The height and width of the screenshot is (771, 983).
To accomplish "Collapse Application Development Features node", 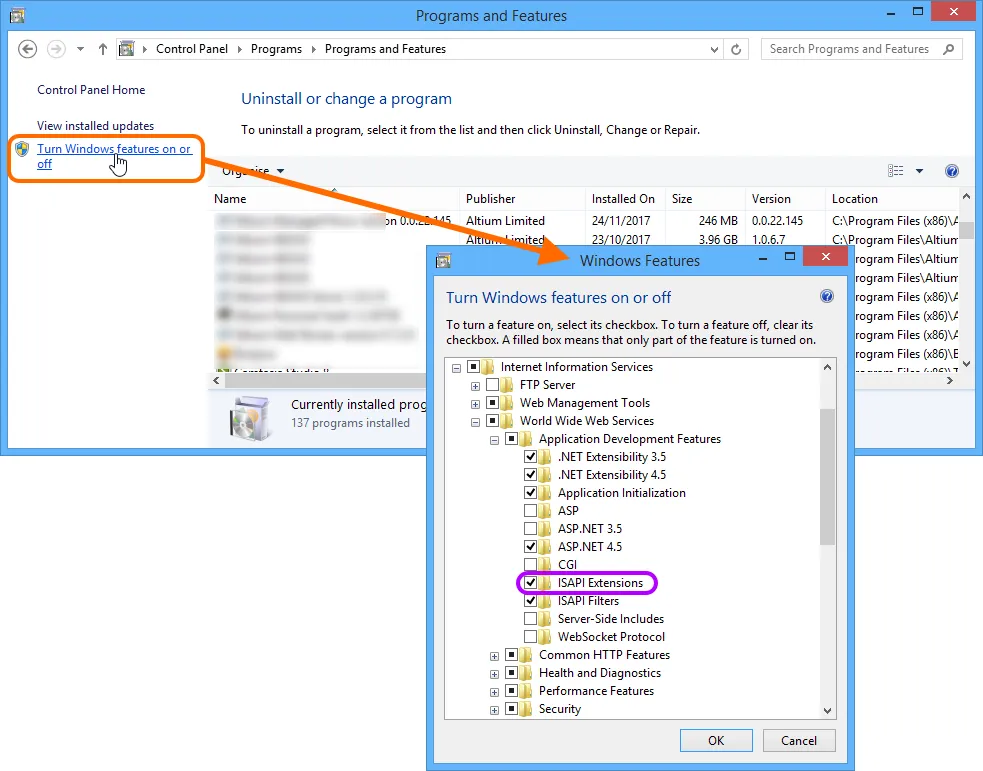I will click(x=495, y=440).
